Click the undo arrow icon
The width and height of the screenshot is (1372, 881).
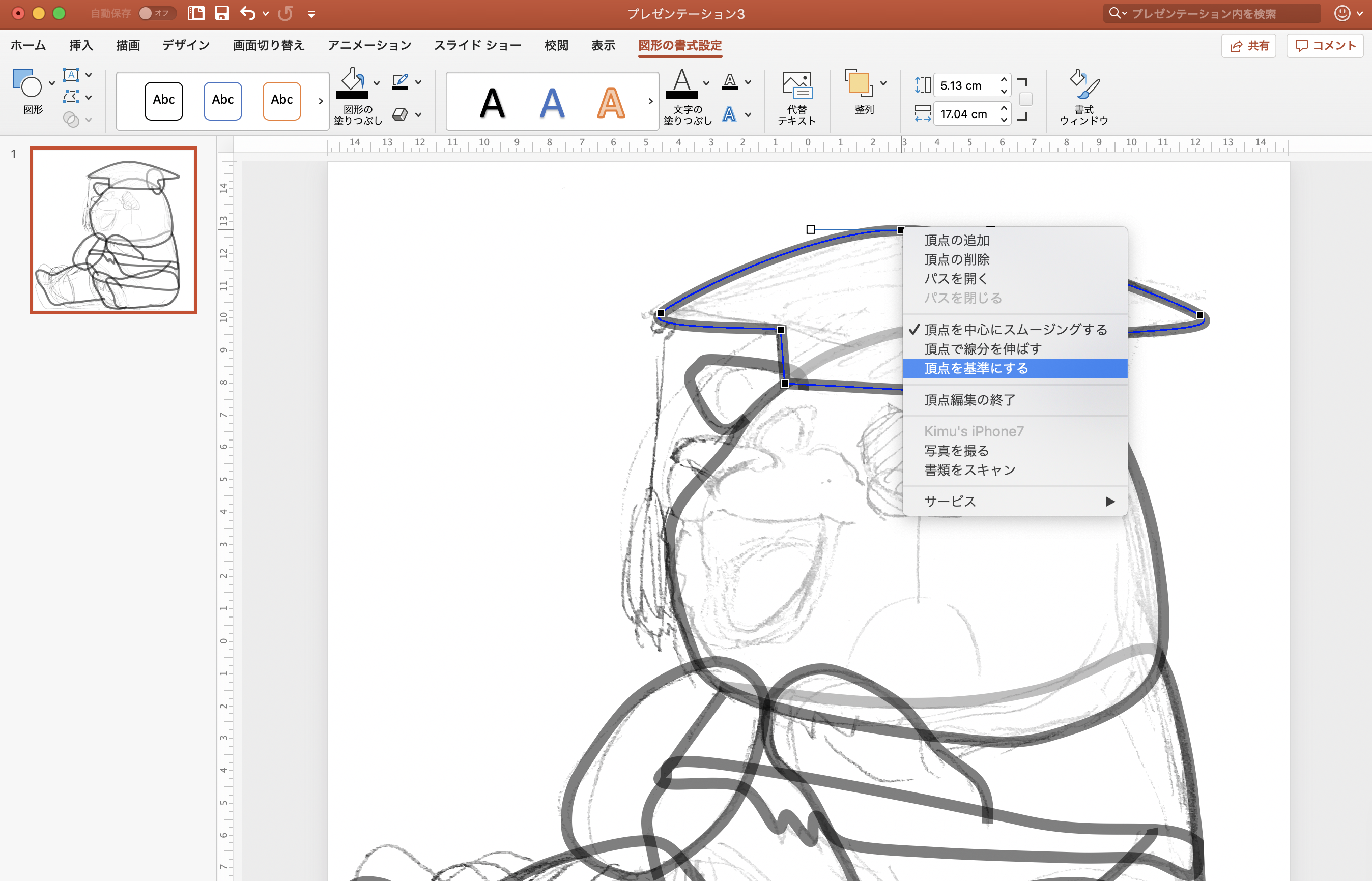(247, 13)
